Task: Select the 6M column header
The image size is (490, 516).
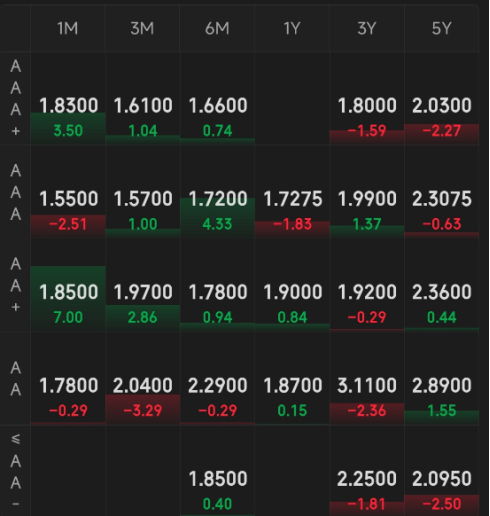Action: [217, 28]
